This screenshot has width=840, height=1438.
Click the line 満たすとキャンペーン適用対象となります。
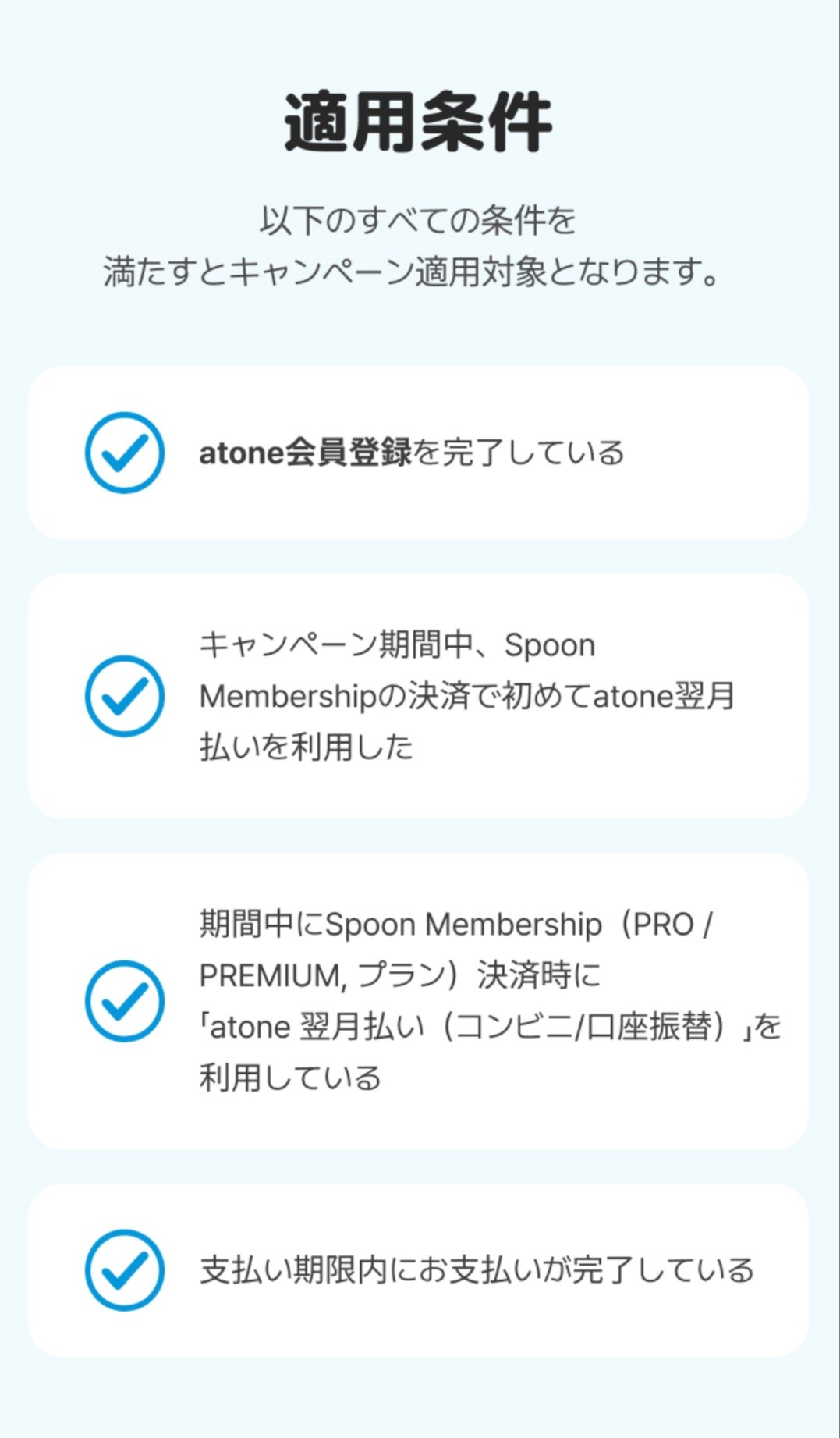[x=412, y=272]
